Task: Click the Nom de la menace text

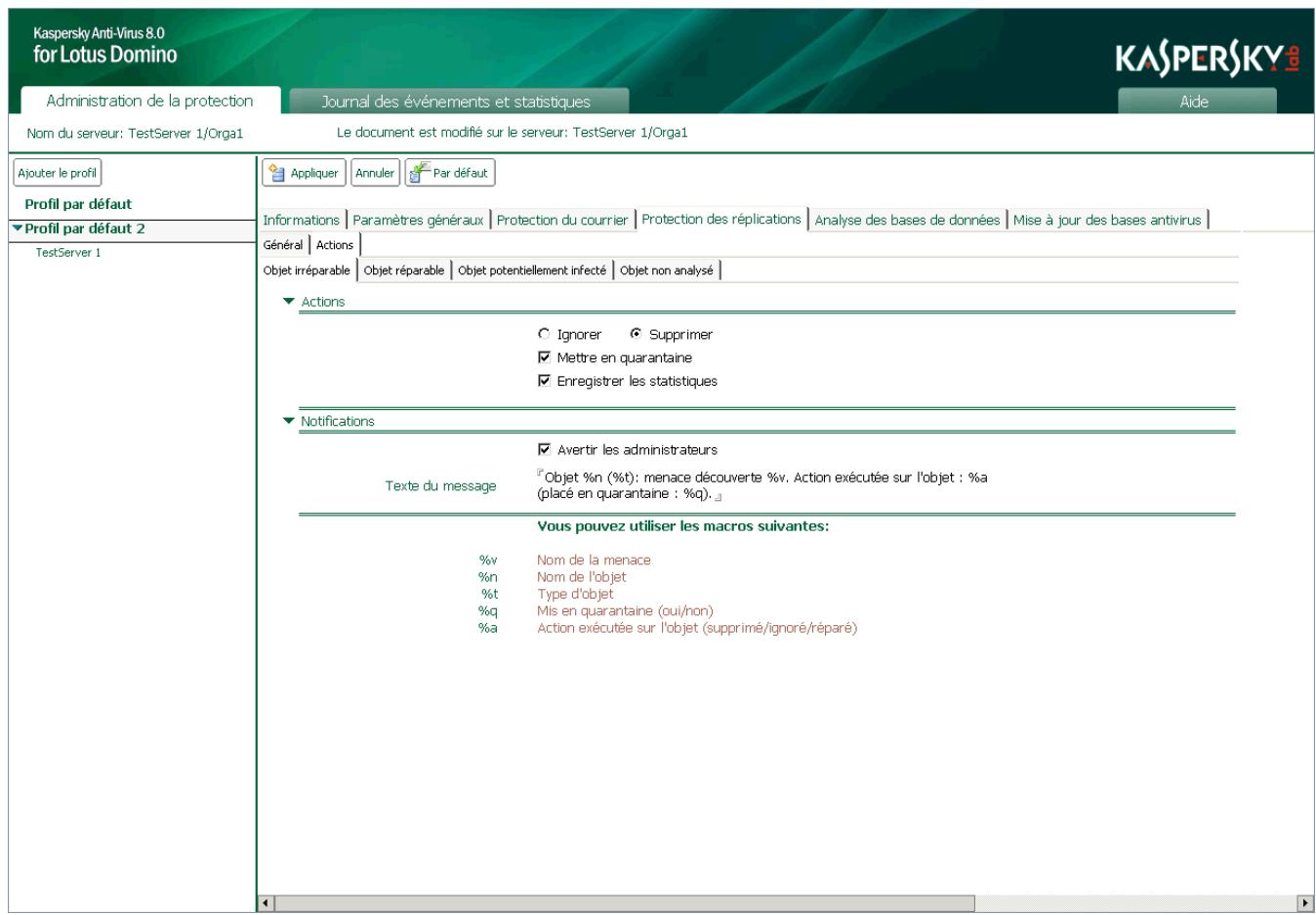Action: [x=594, y=561]
